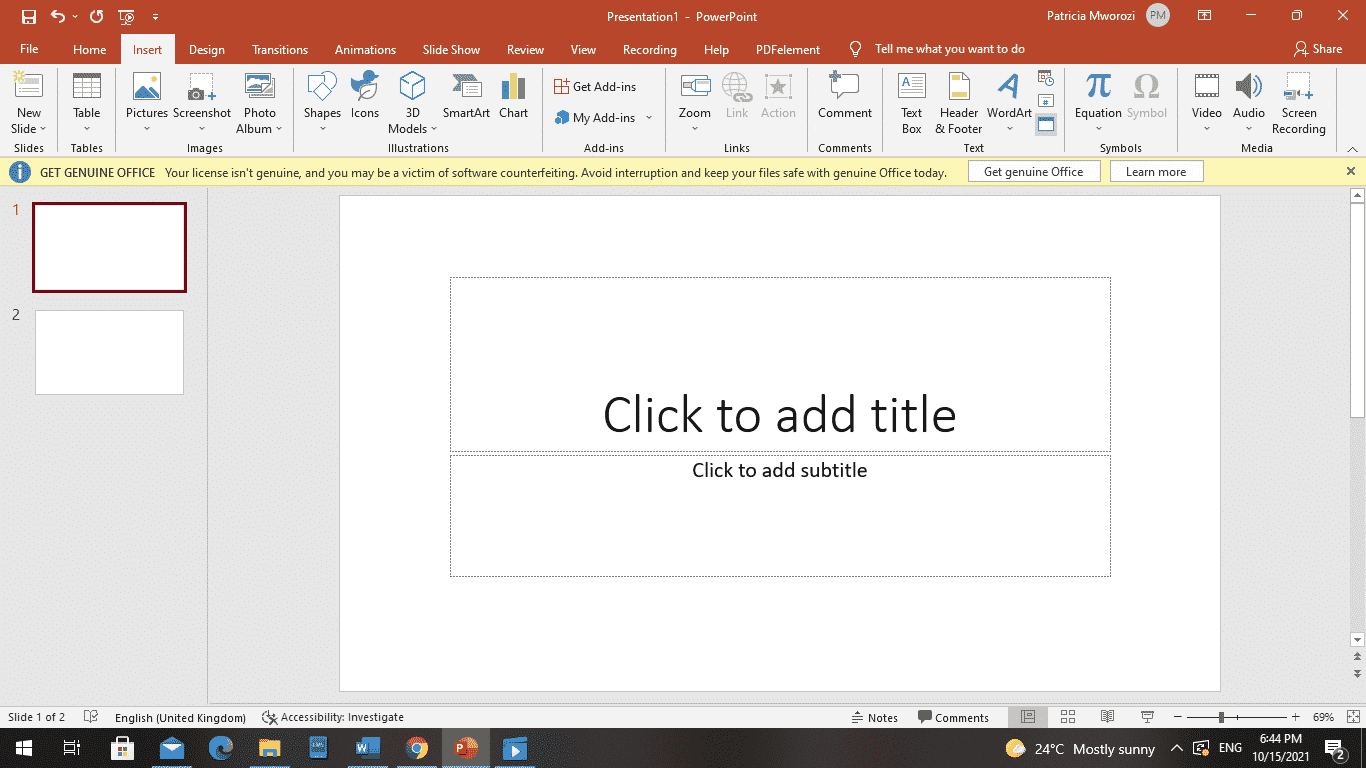Viewport: 1366px width, 768px height.
Task: Toggle the Notes pane
Action: 875,717
